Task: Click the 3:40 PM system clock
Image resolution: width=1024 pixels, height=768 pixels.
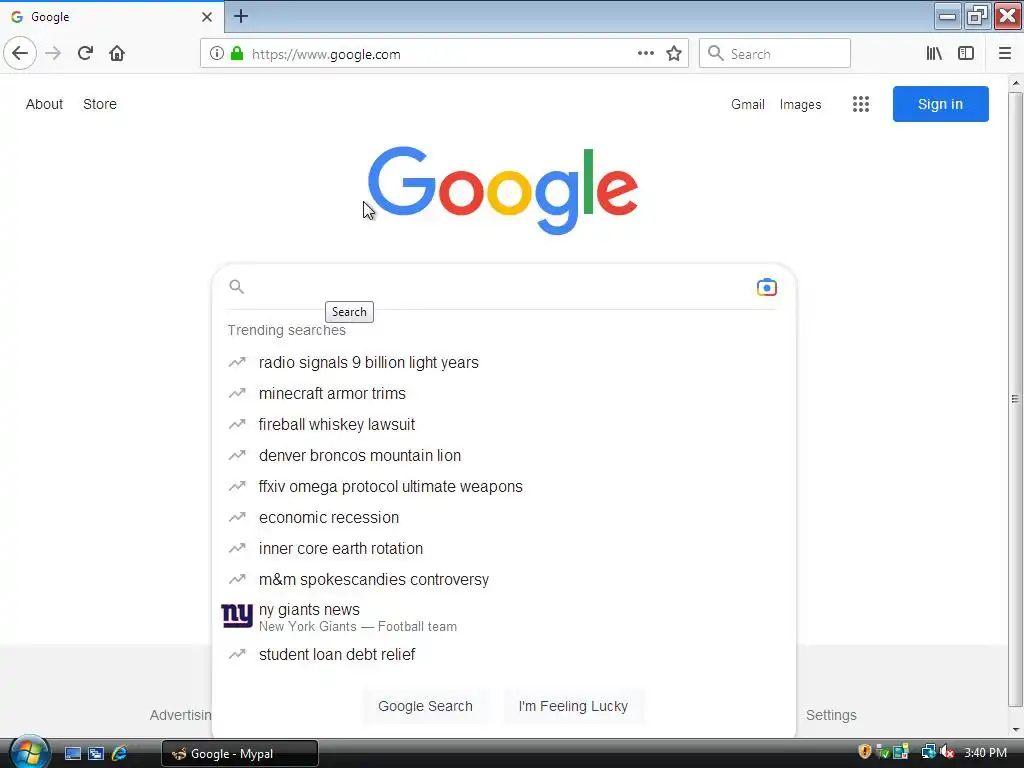Action: 985,752
